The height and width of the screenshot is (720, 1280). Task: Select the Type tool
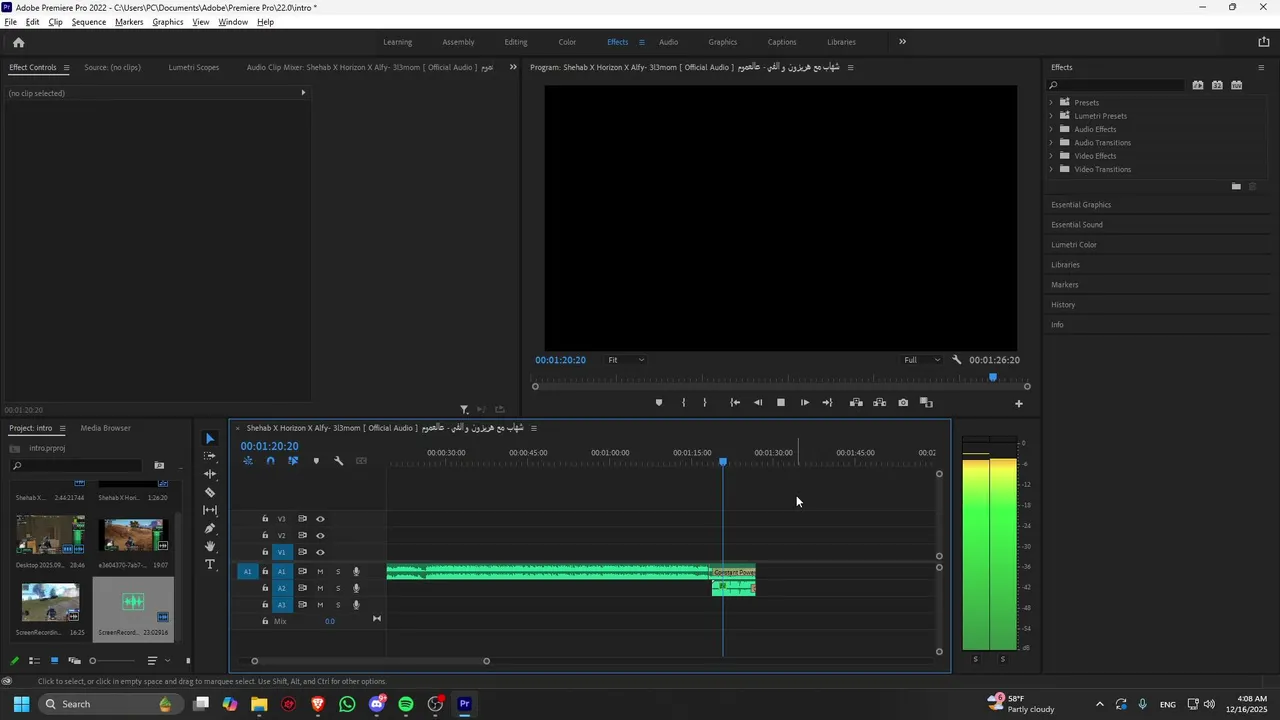[210, 564]
